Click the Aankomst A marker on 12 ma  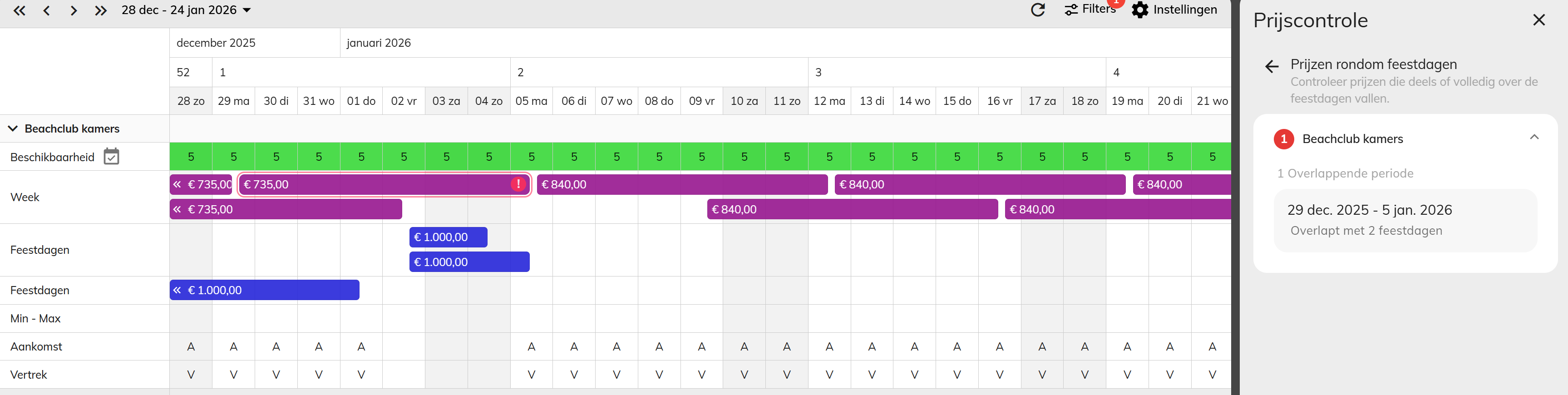[829, 346]
